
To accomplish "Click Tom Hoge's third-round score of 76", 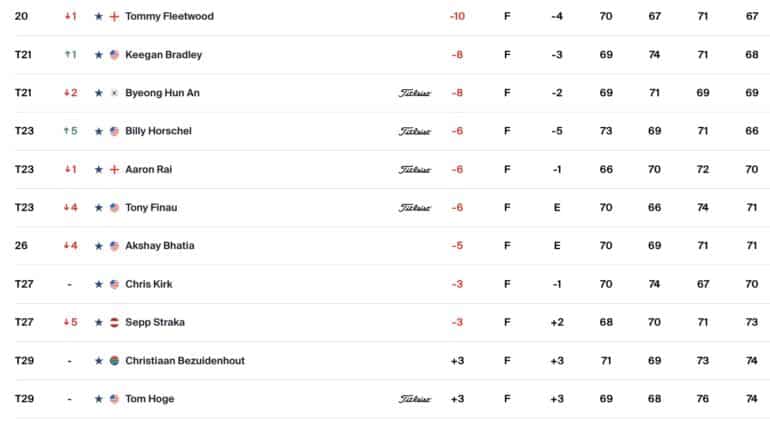I will pos(703,399).
